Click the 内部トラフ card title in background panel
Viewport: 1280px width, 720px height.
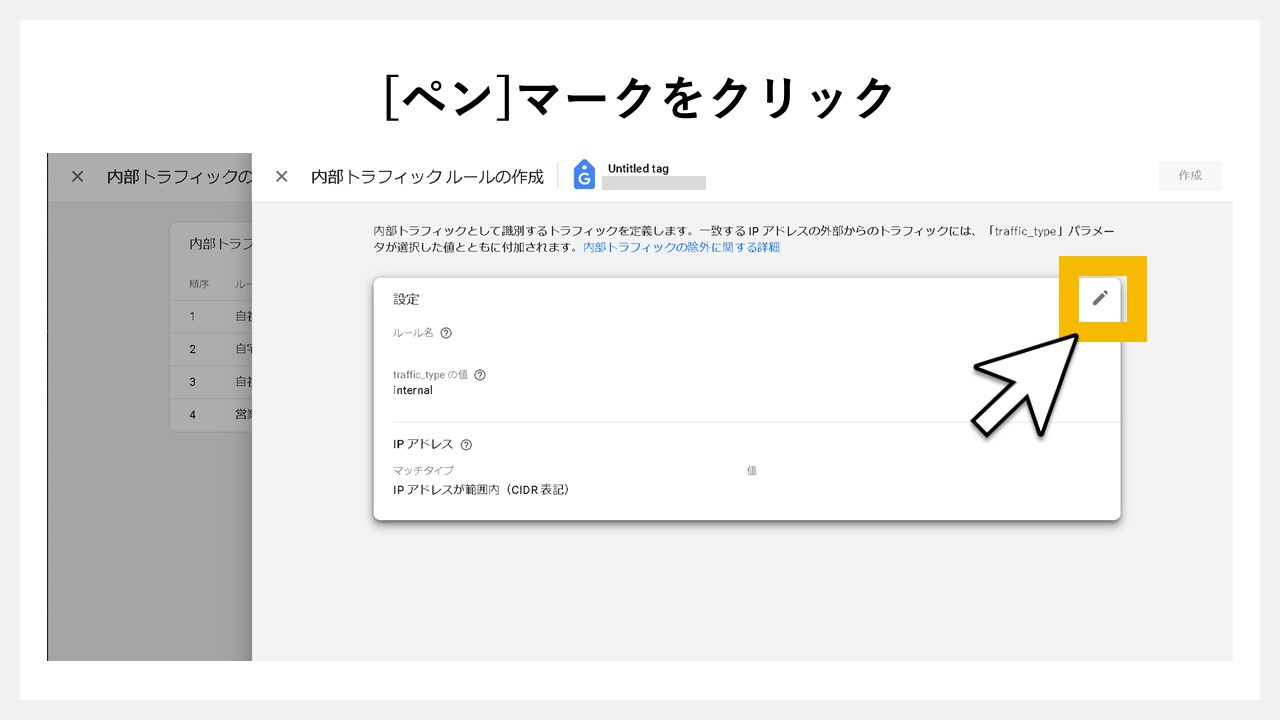[213, 241]
